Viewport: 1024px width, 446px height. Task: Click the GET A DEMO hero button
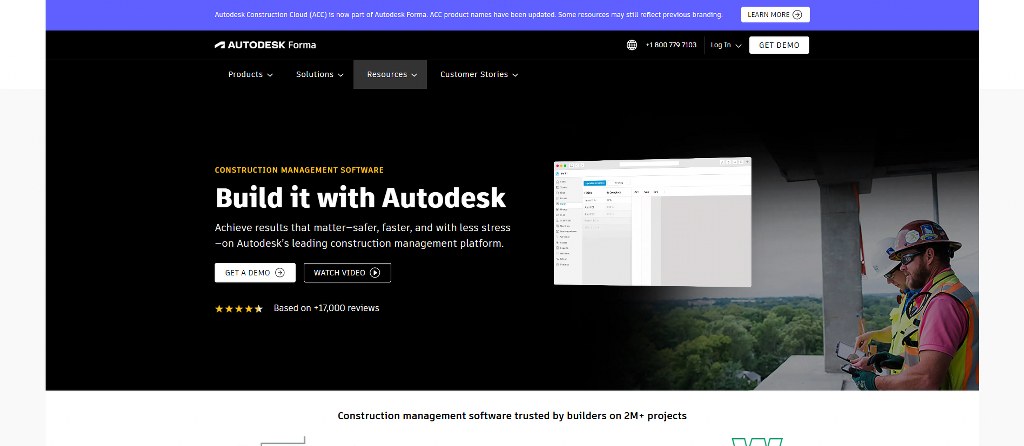pos(255,273)
